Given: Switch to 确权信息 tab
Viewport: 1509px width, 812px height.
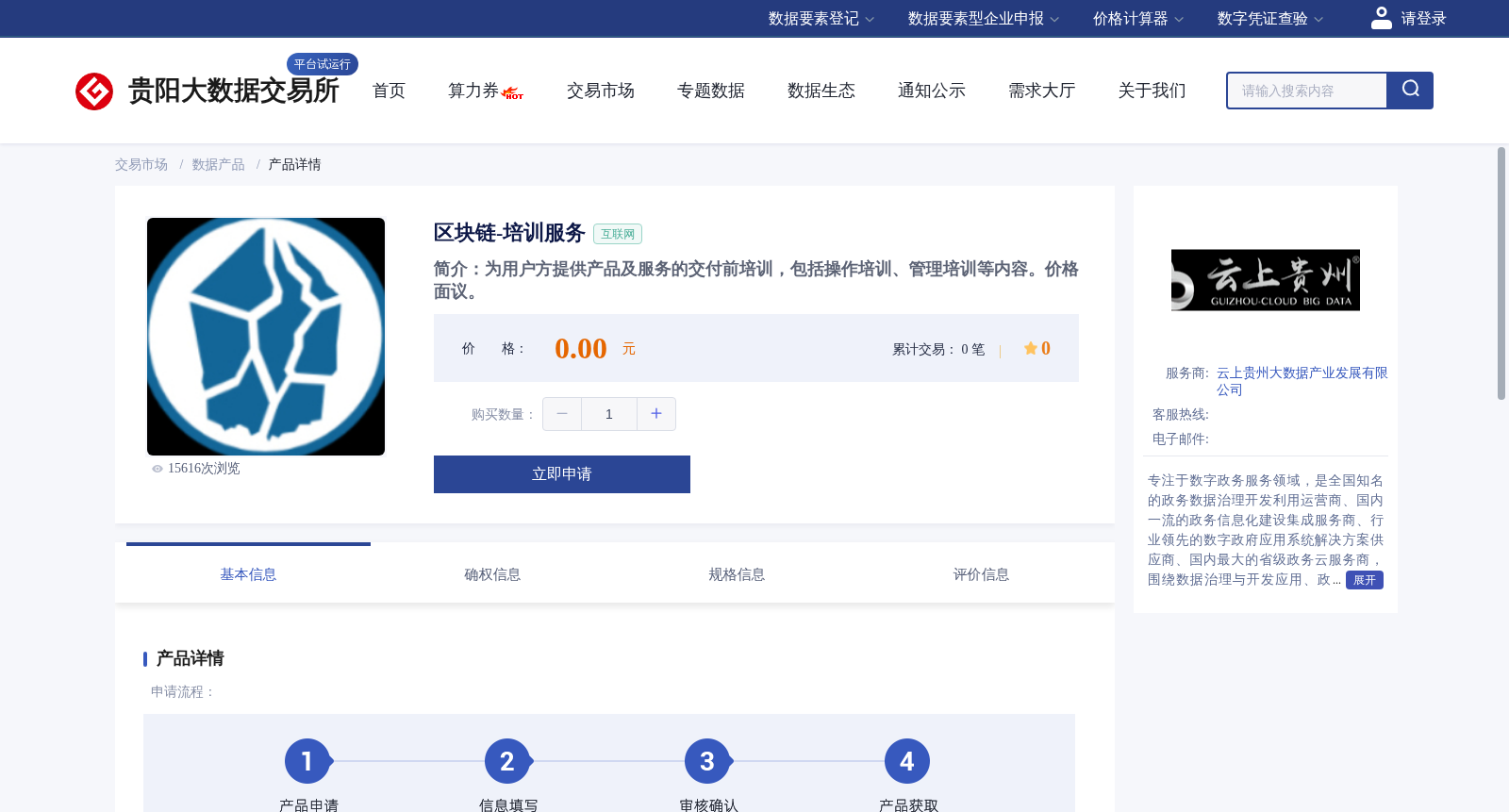Looking at the screenshot, I should click(492, 574).
